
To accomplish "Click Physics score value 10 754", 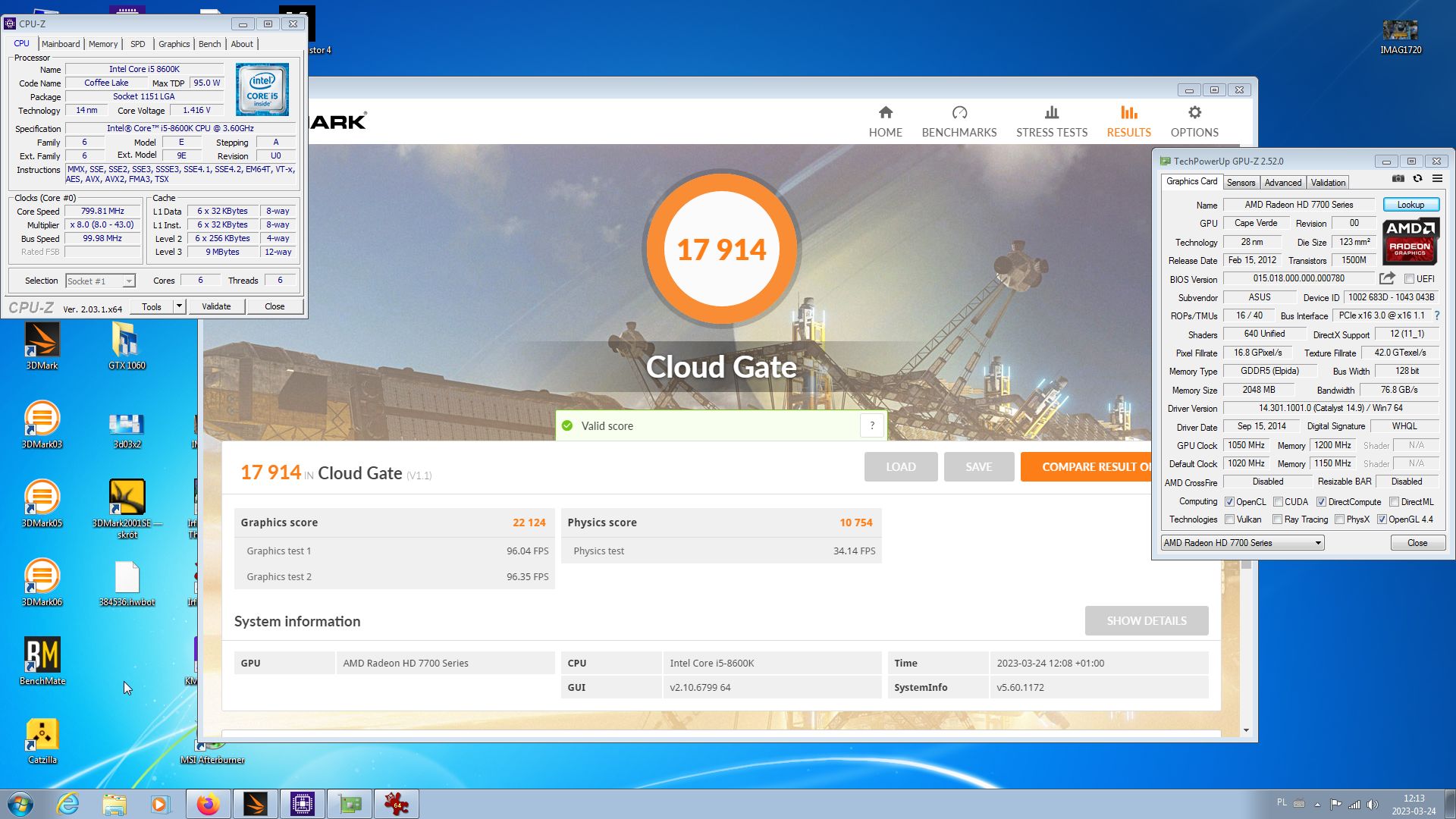I will (x=855, y=522).
